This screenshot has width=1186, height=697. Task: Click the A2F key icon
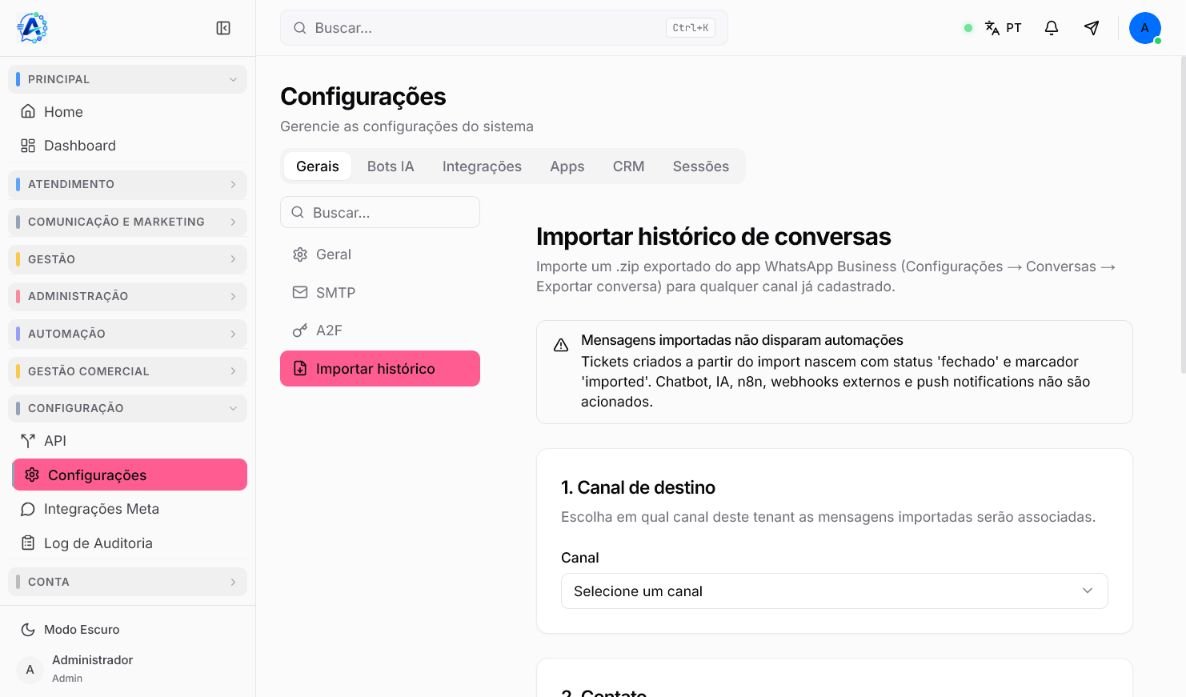(300, 330)
